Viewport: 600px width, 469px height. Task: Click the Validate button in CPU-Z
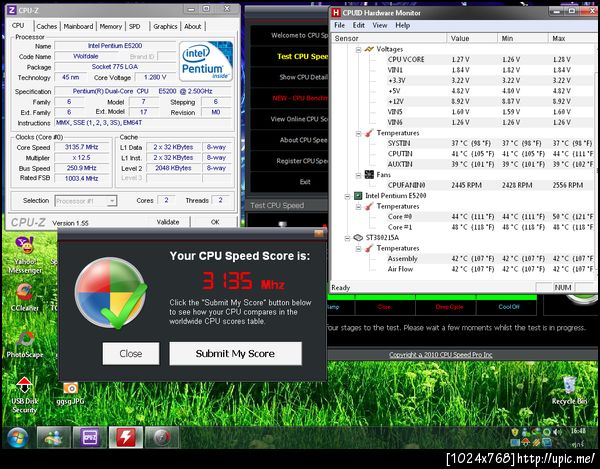point(168,222)
